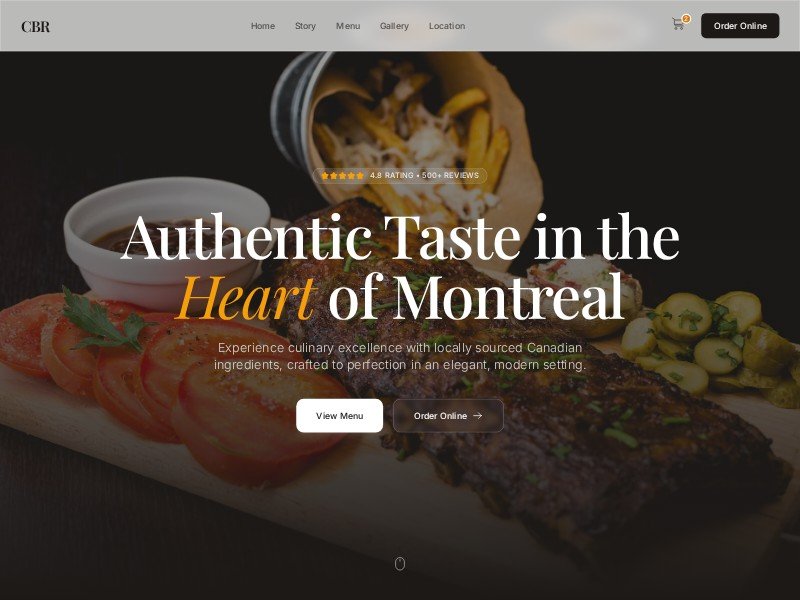Open the Story nav link
Screen dimensions: 800x600
click(305, 26)
